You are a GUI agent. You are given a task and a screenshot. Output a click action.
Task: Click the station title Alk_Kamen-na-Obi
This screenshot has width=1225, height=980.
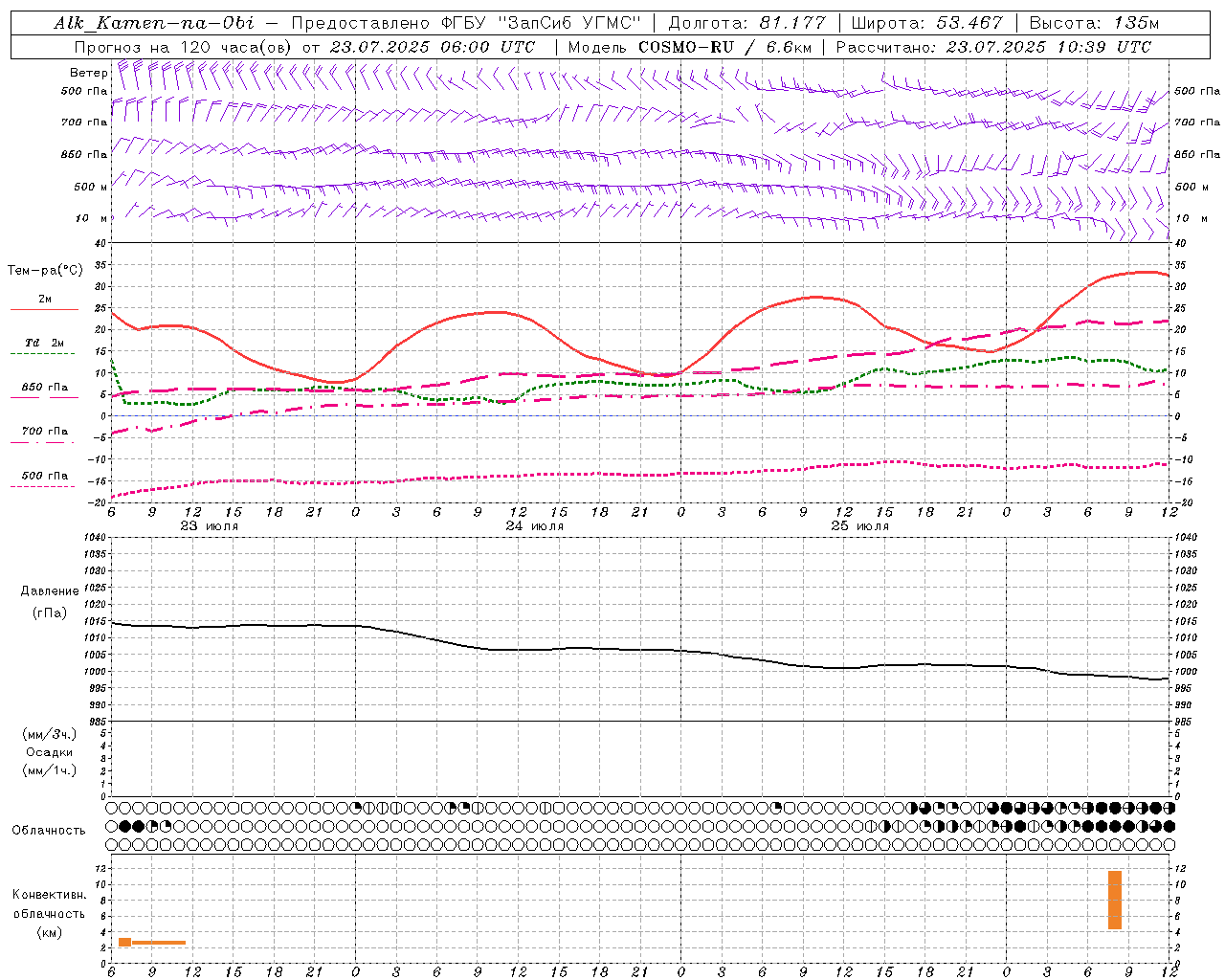154,23
